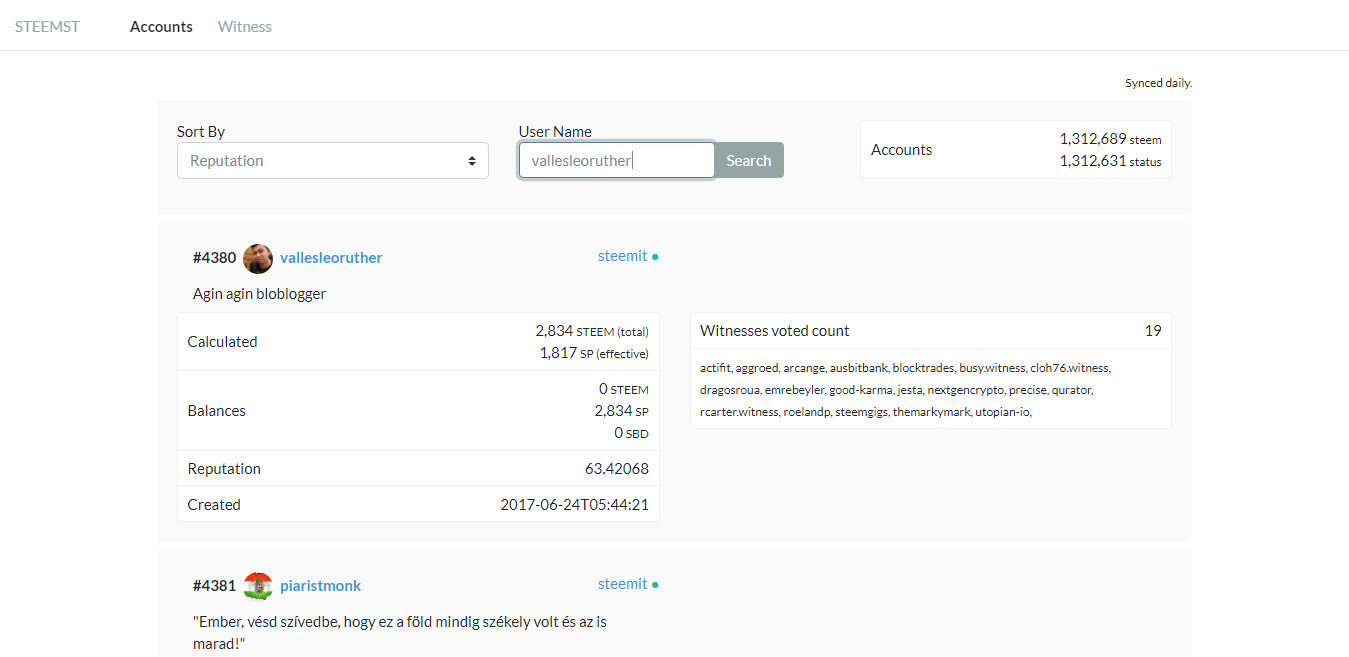This screenshot has width=1349, height=657.
Task: Click the Witnesses voted count header
Action: coord(931,331)
